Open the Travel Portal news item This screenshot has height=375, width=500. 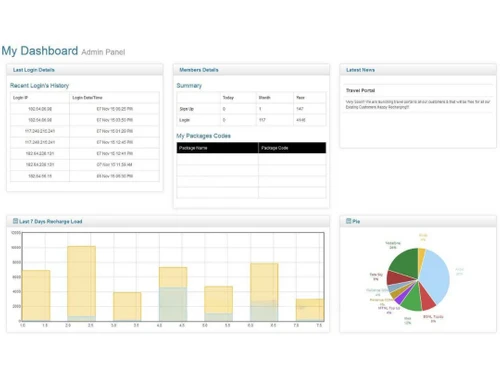(360, 90)
